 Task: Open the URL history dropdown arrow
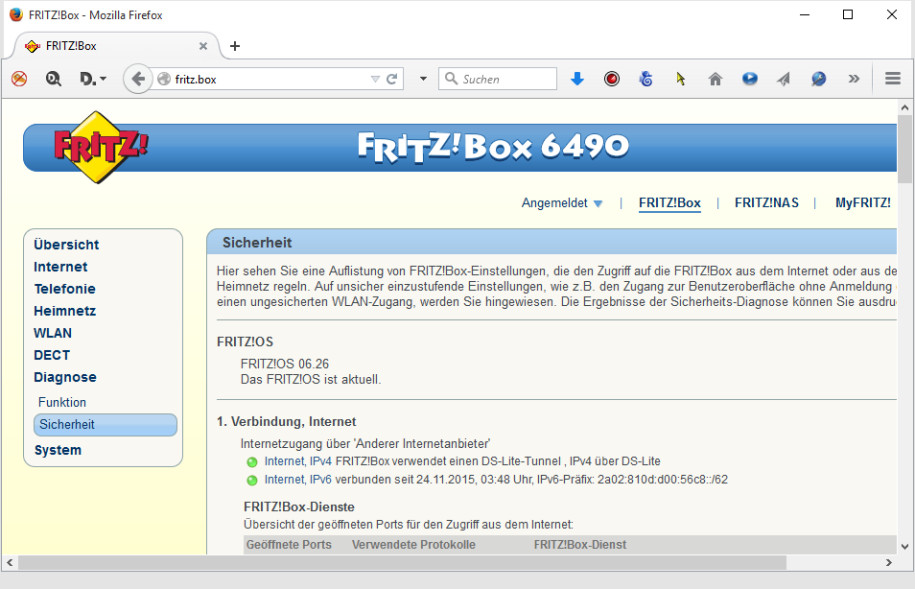375,79
